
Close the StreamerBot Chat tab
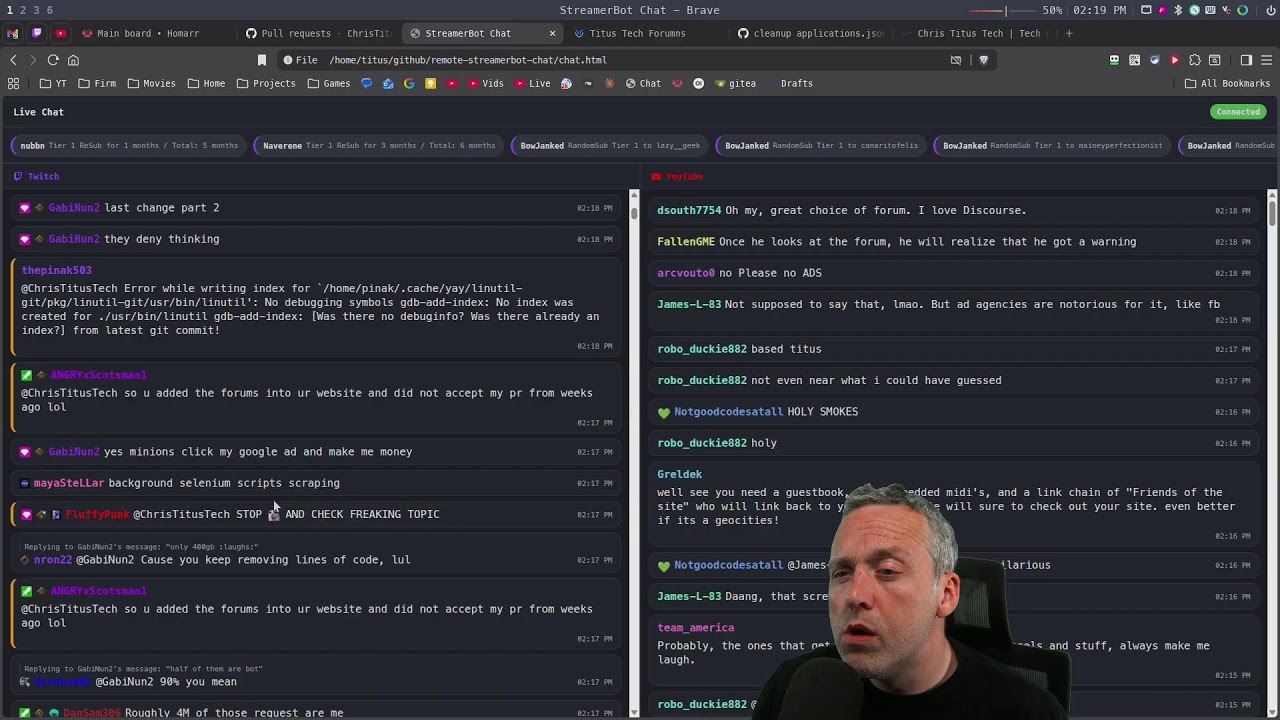click(552, 33)
